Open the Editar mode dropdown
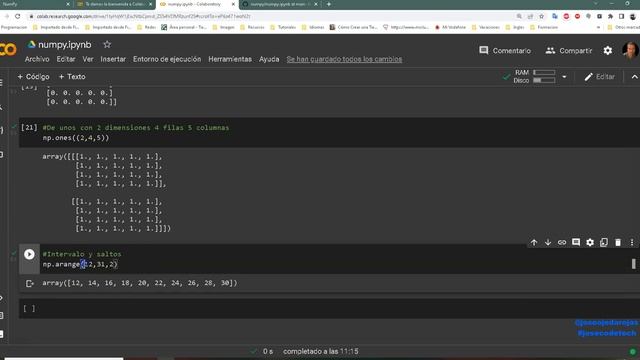This screenshot has width=640, height=360. (599, 77)
